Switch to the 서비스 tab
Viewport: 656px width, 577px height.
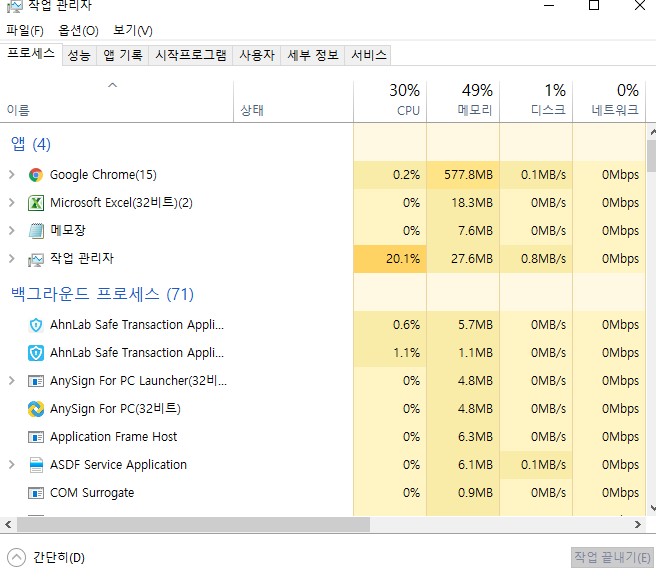click(369, 55)
